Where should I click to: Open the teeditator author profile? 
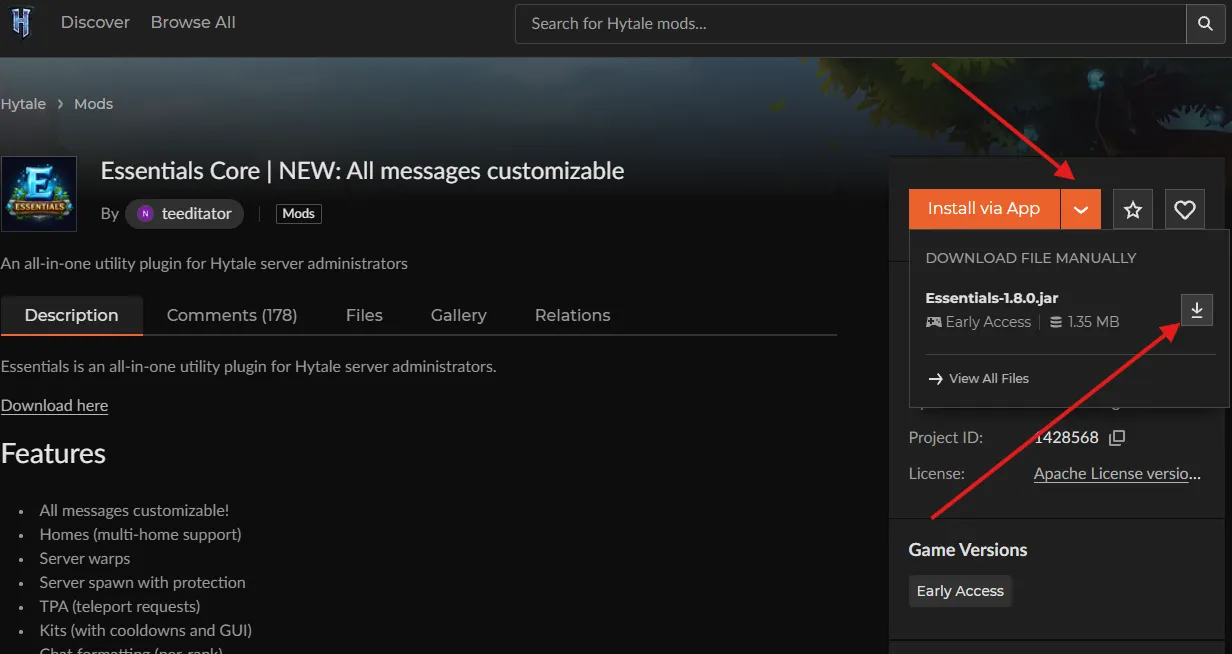(x=186, y=213)
